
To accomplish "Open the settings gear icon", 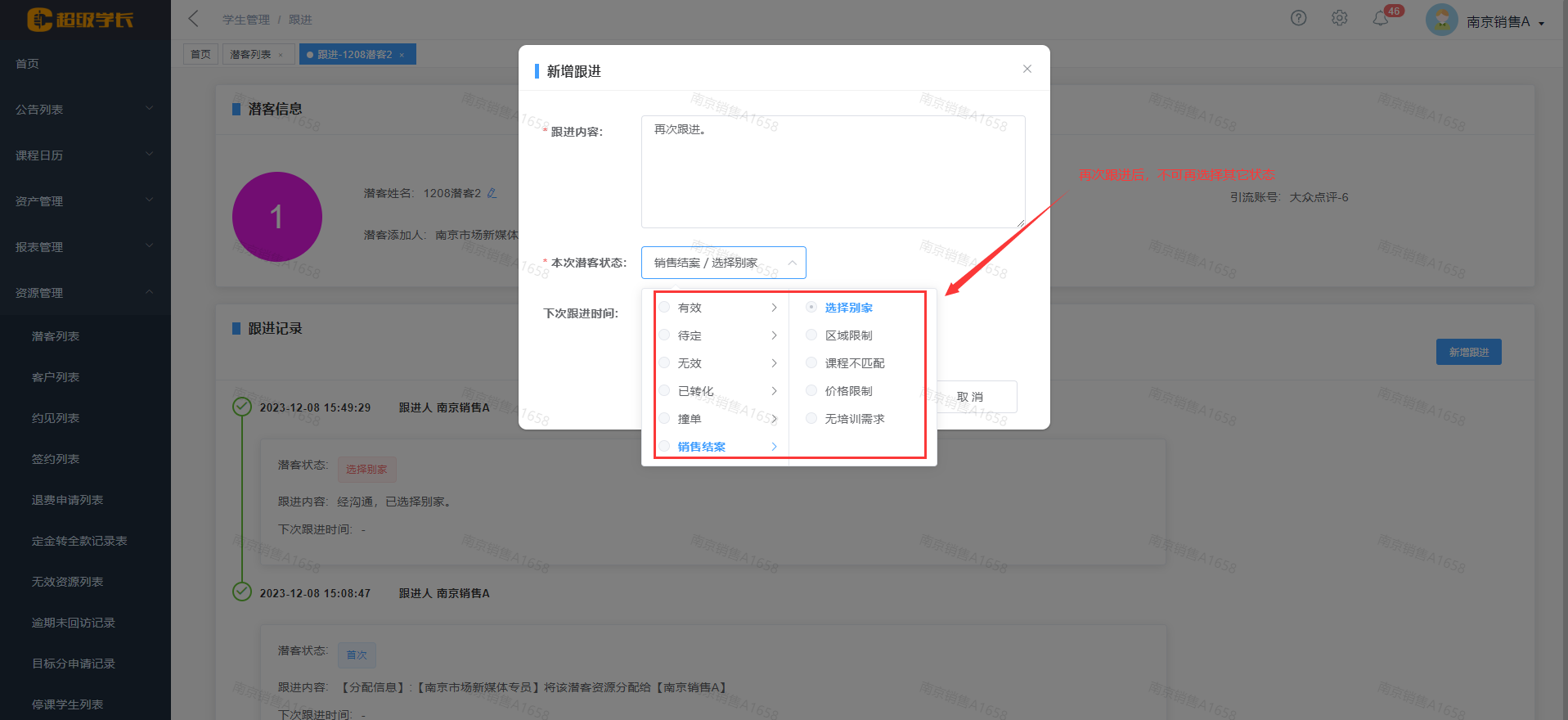I will 1339,18.
